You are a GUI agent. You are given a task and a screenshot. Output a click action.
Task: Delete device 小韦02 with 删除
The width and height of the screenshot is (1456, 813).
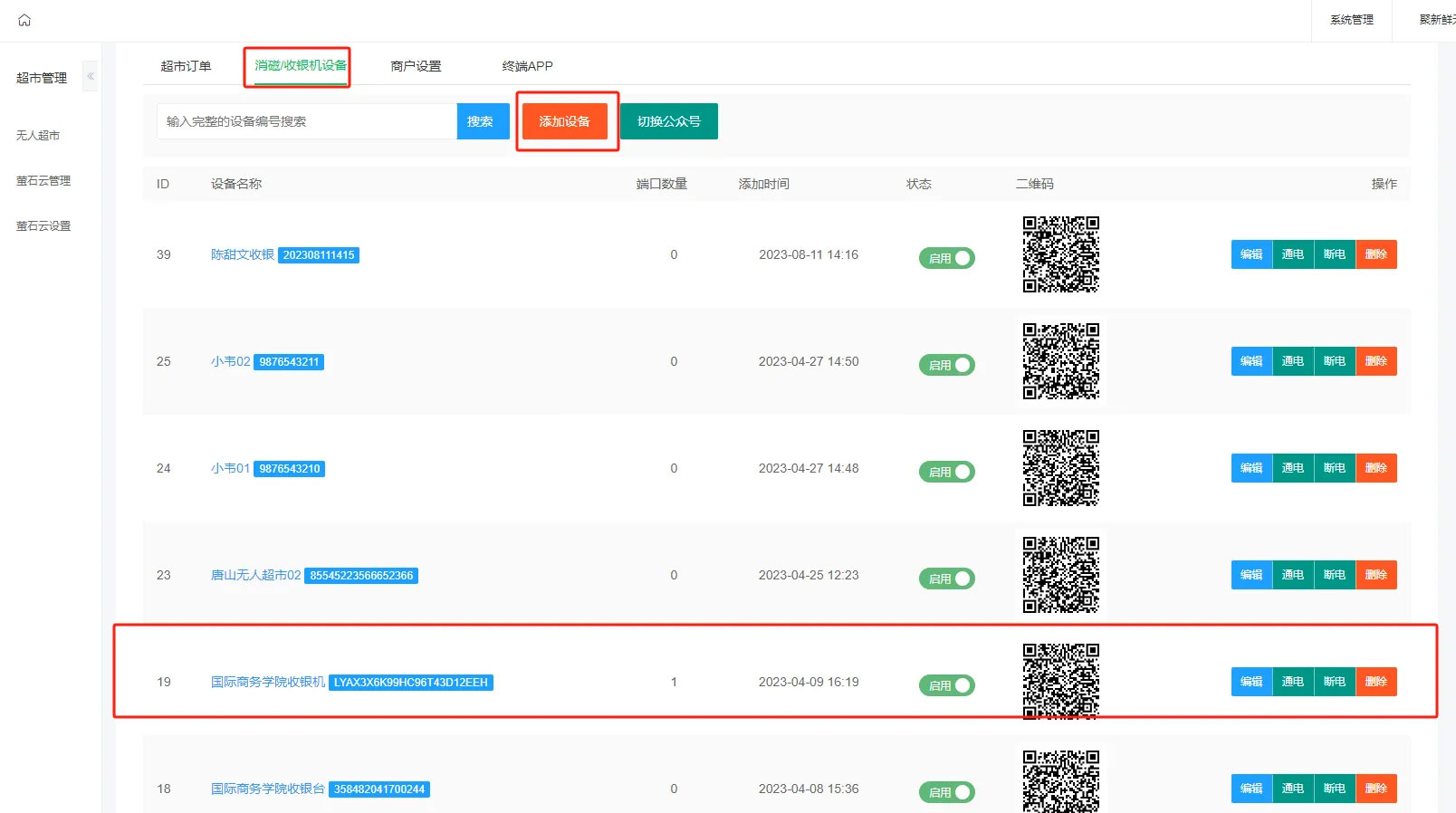pos(1376,361)
